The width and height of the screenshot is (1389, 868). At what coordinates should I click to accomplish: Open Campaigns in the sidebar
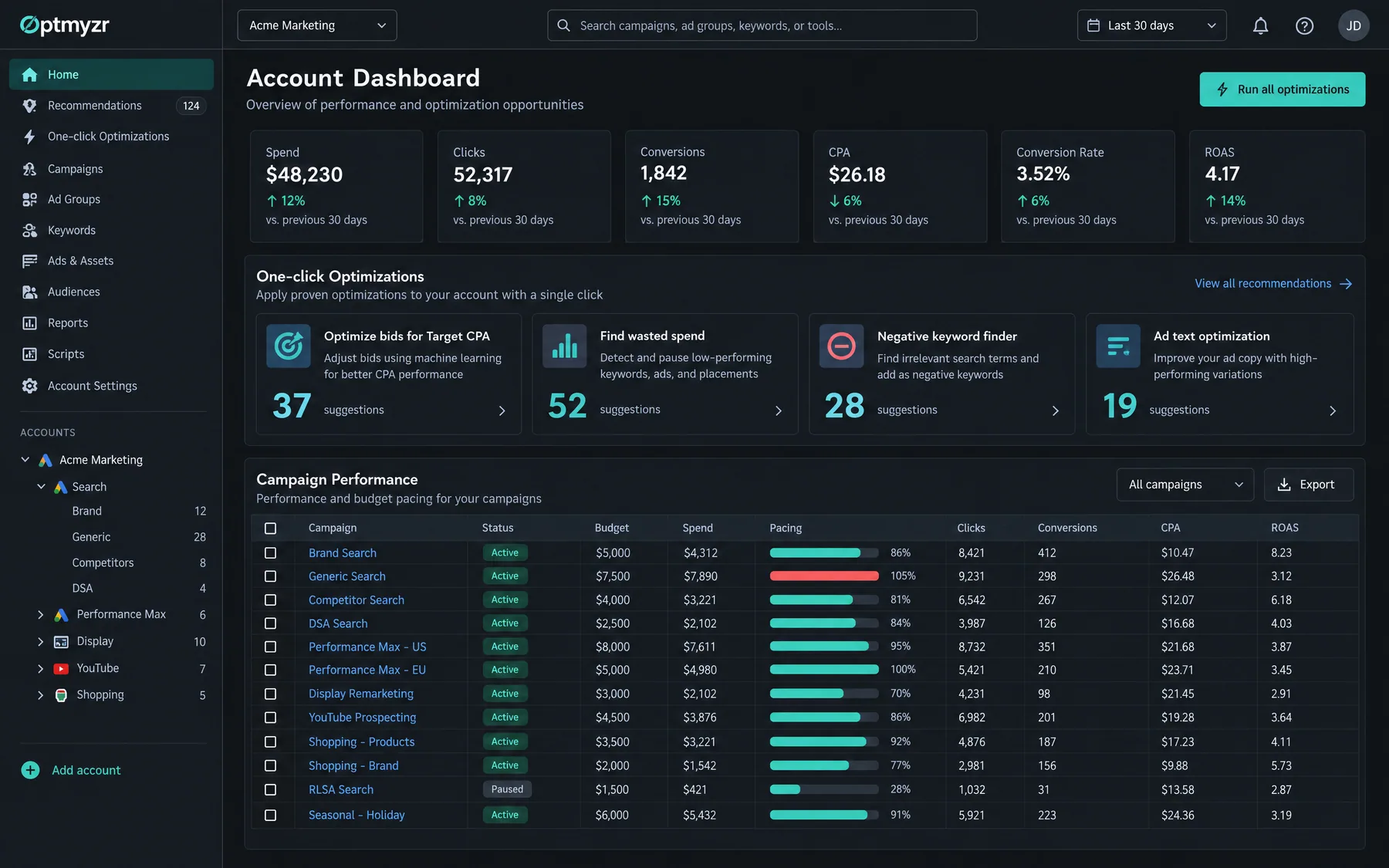tap(111, 169)
